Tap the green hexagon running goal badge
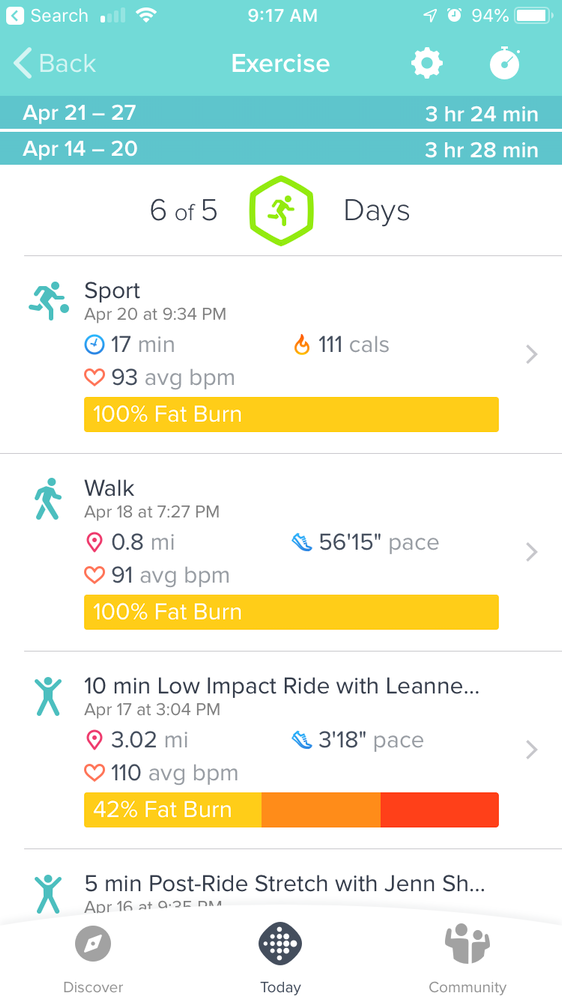This screenshot has width=562, height=999. [281, 210]
